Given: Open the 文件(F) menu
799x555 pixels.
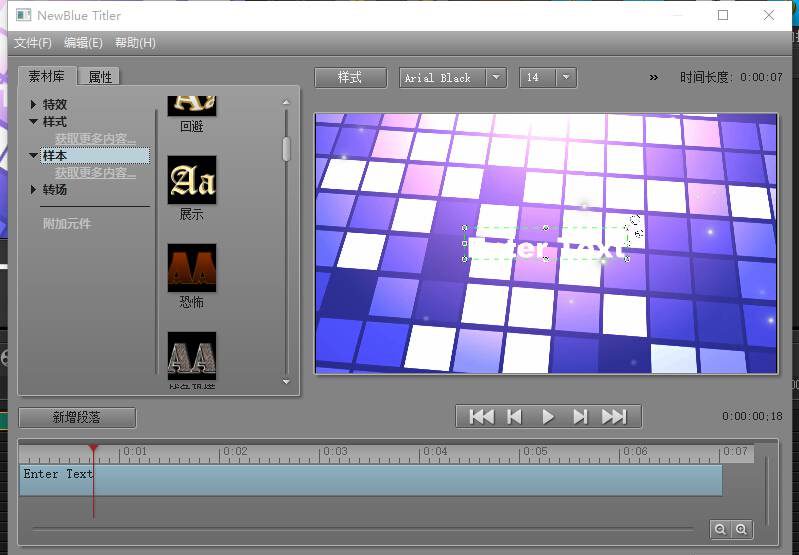Looking at the screenshot, I should [x=33, y=43].
